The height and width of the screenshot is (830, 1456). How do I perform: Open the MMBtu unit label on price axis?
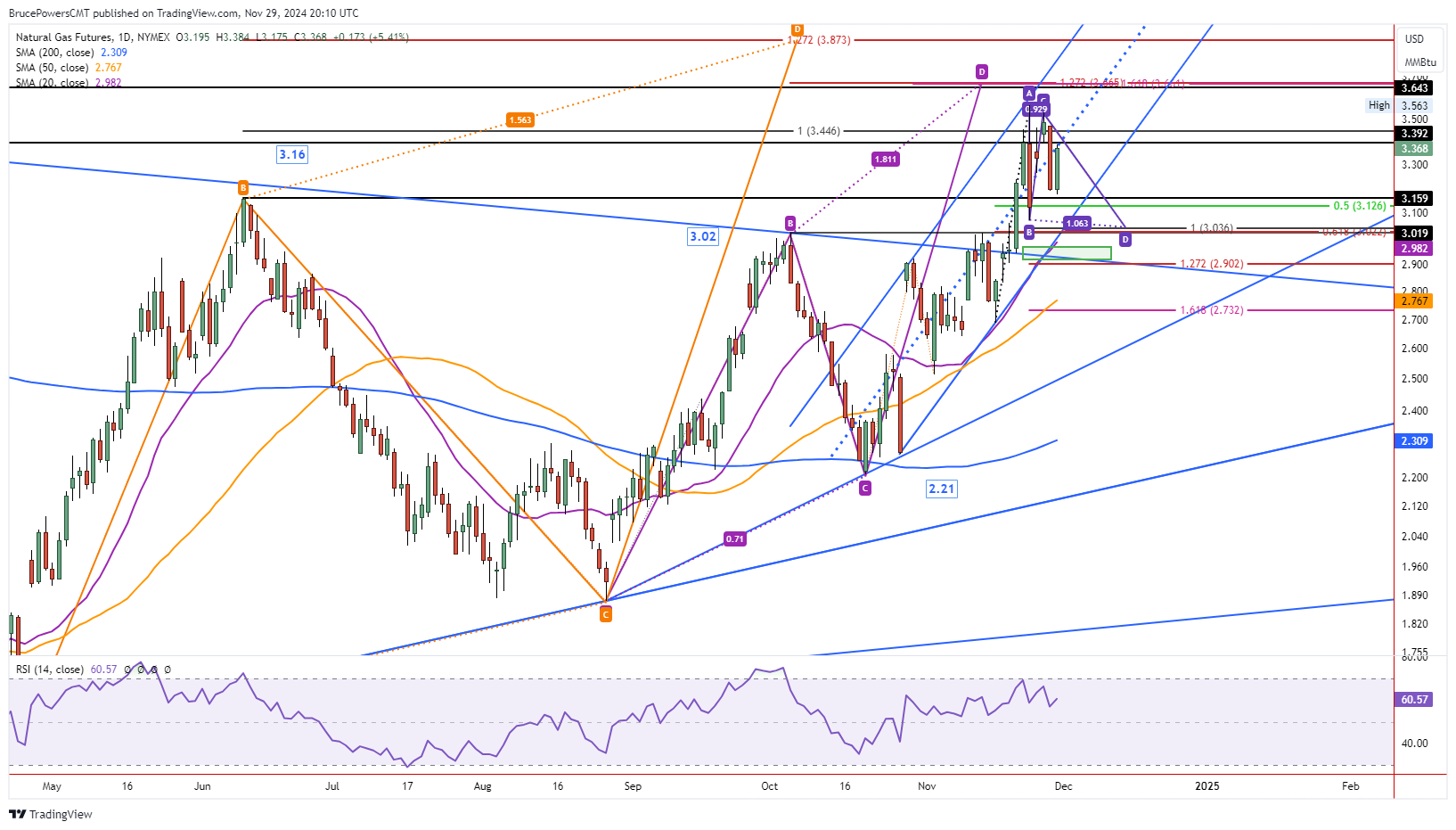pos(1420,62)
